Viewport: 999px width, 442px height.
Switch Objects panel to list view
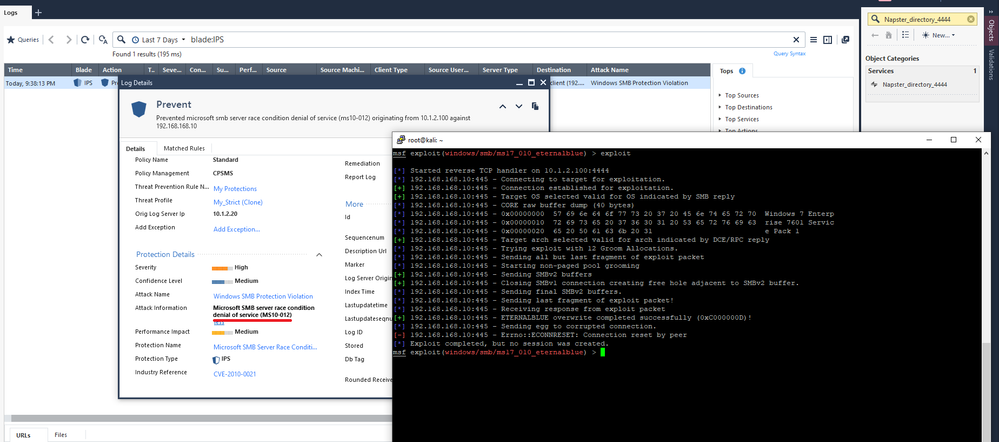905,35
